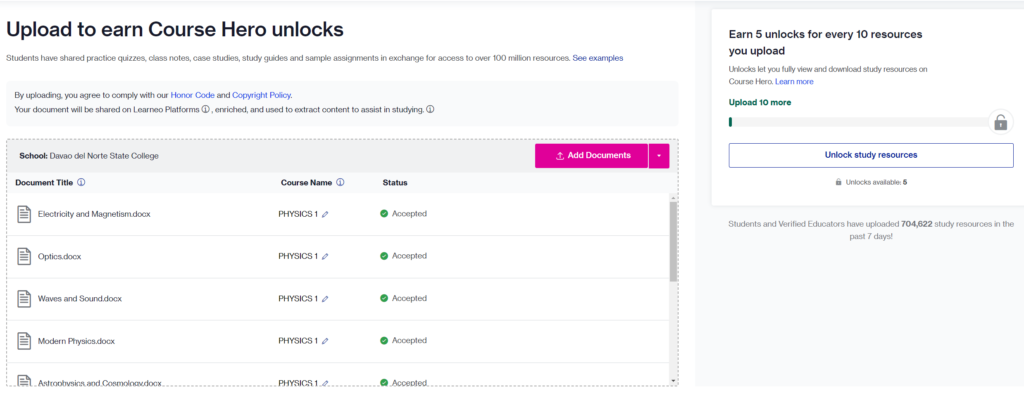Click document icon of Waves and Sound.docx
The image size is (1024, 393).
tap(24, 298)
